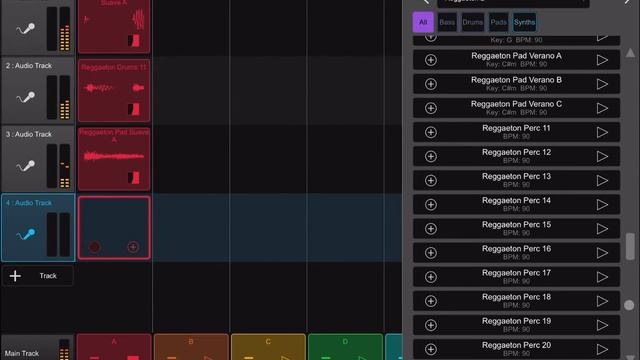640x360 pixels.
Task: Filter loops by Bass
Action: (447, 22)
